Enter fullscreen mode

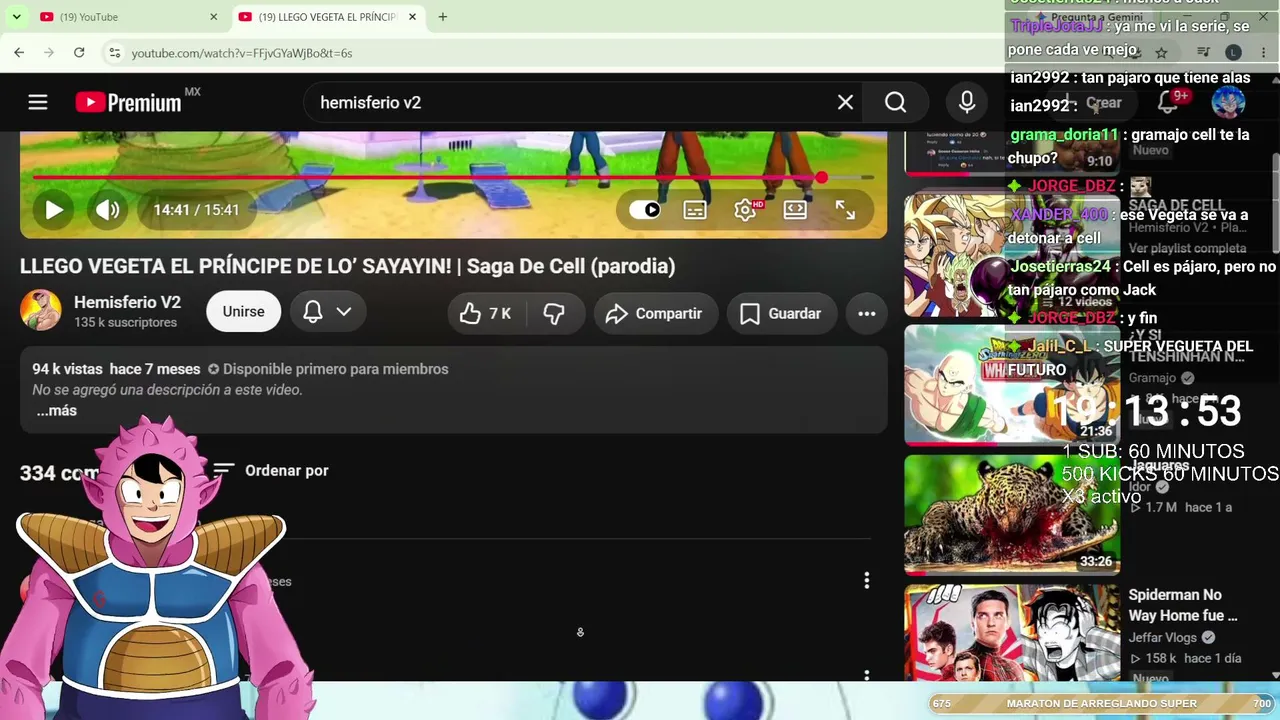pyautogui.click(x=845, y=210)
